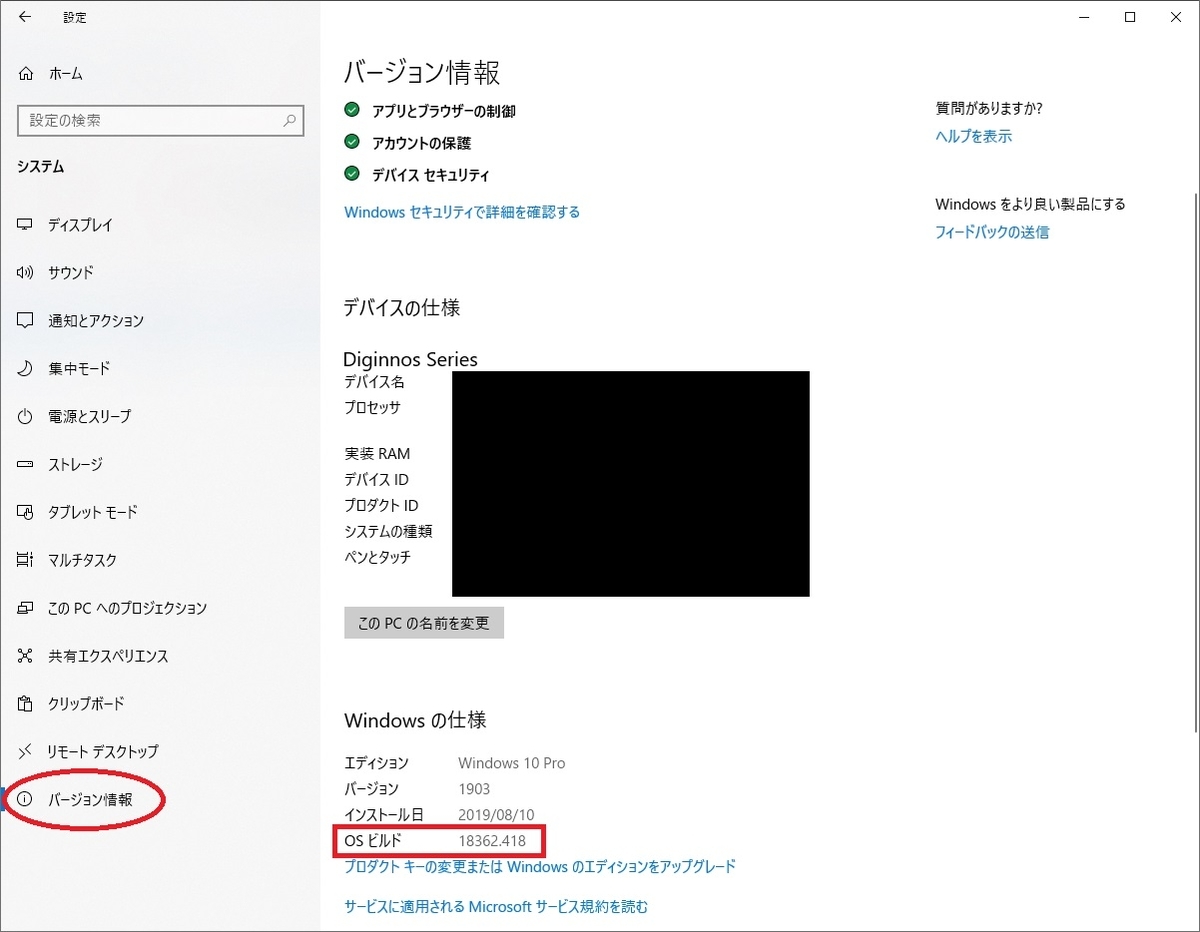The height and width of the screenshot is (932, 1200).
Task: Click the この PC へのプロジェクション icon
Action: coord(26,608)
